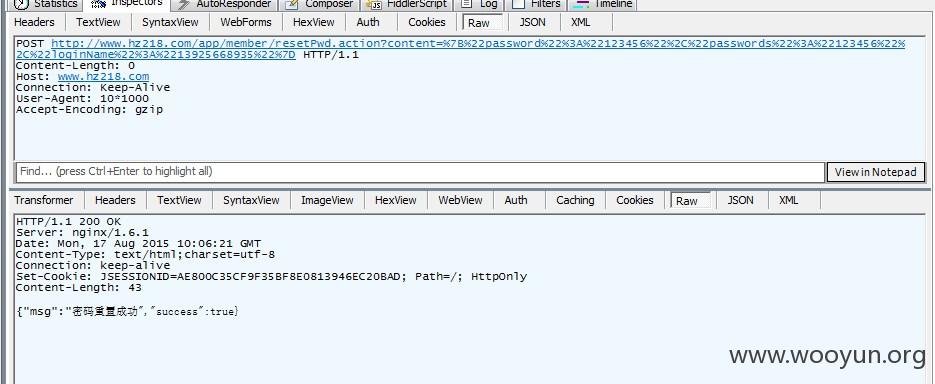Image resolution: width=935 pixels, height=384 pixels.
Task: Open the FiddlerScript tab
Action: (x=407, y=4)
